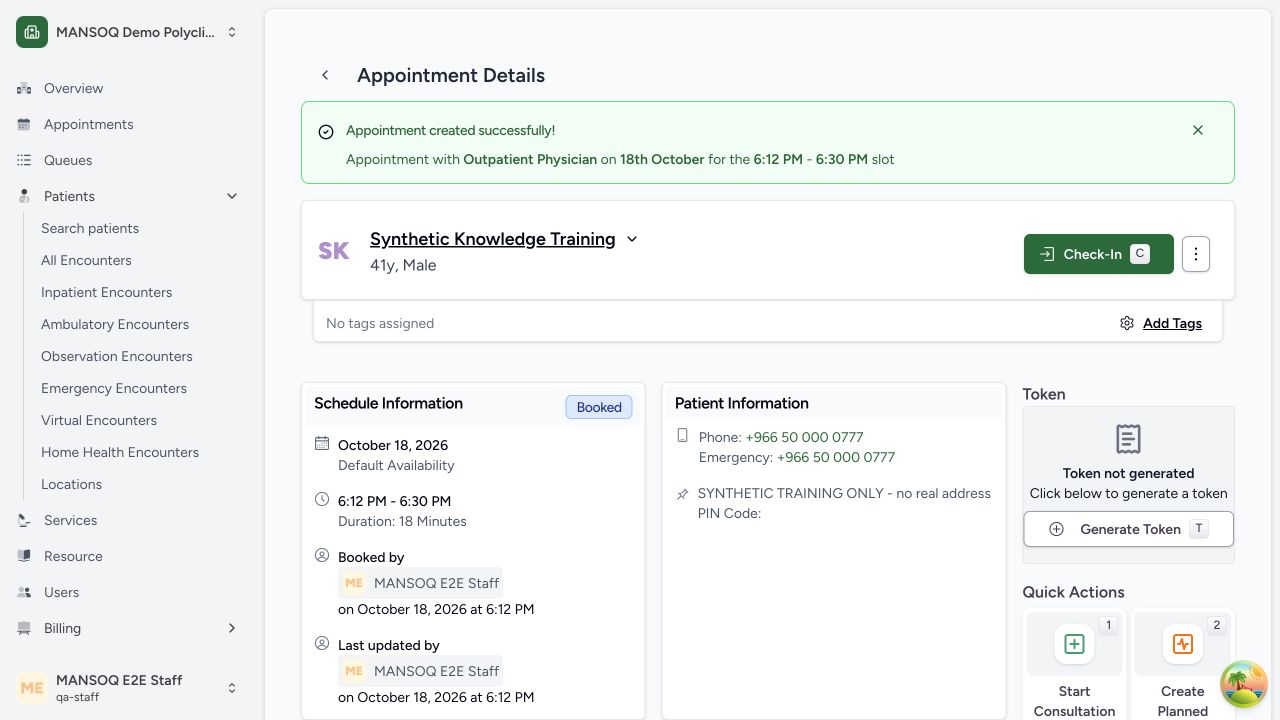Click the gear icon next to Add Tags

pos(1127,323)
